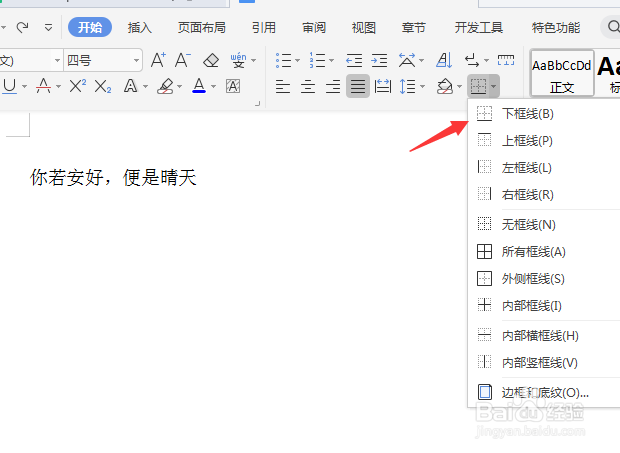This screenshot has height=453, width=620.
Task: Click the bullet list icon
Action: click(x=284, y=60)
